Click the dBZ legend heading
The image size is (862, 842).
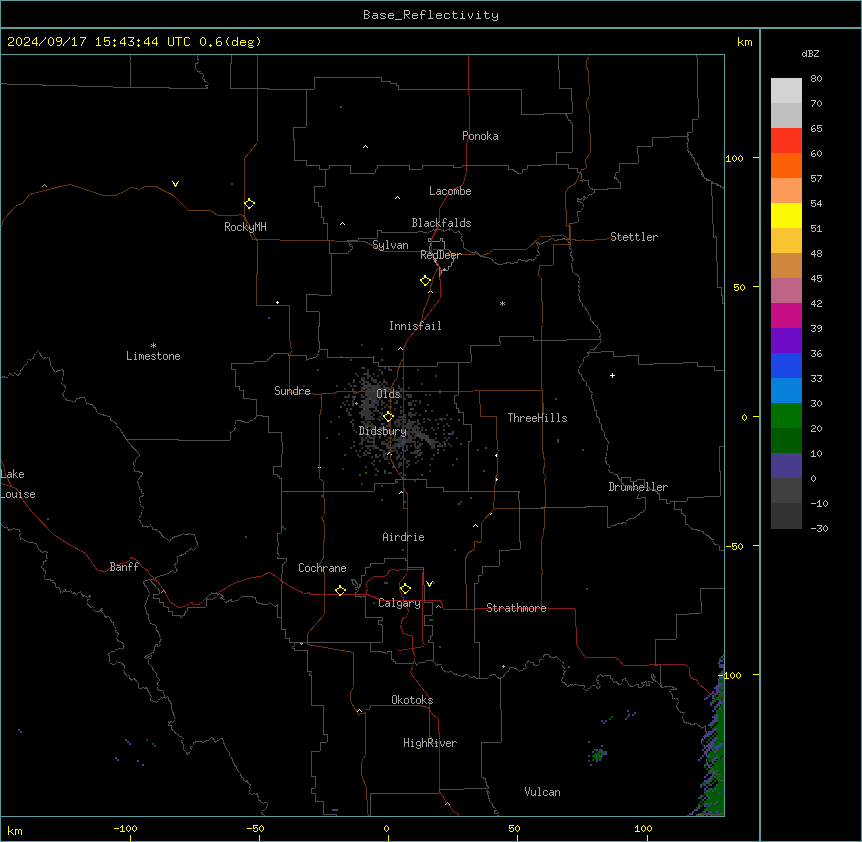[x=810, y=53]
